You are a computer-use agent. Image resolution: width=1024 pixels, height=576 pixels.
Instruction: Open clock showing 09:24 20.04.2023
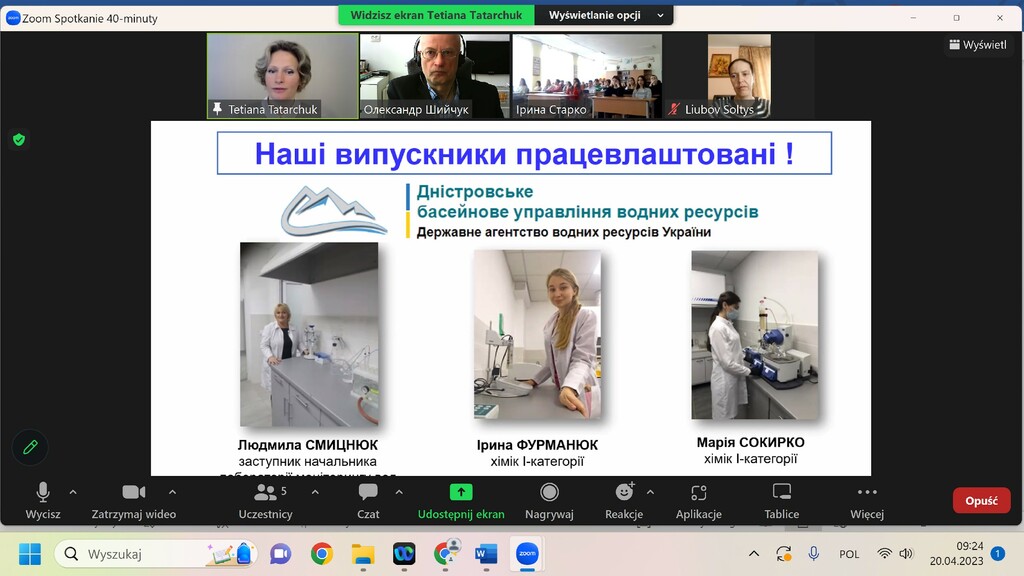tap(956, 554)
